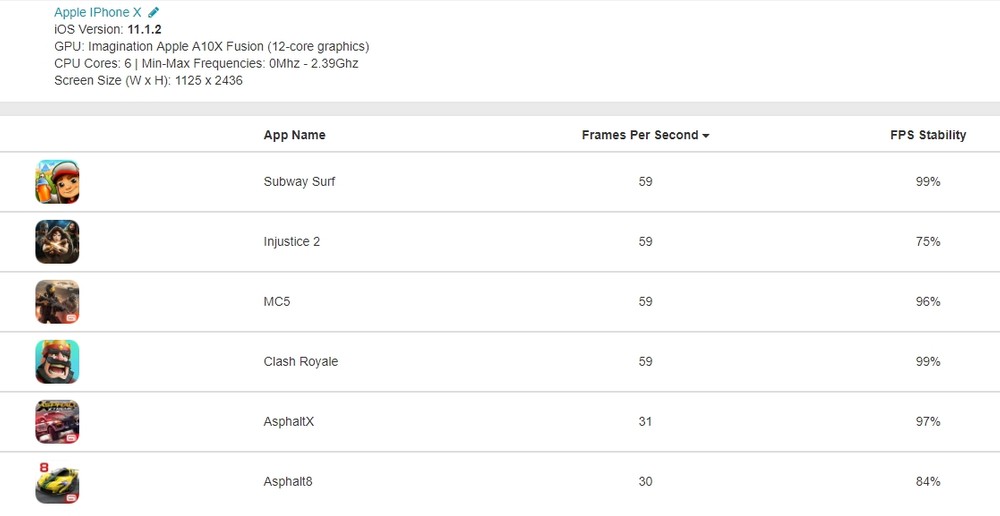Select the Clash Royale app name
1000x516 pixels.
coord(301,362)
